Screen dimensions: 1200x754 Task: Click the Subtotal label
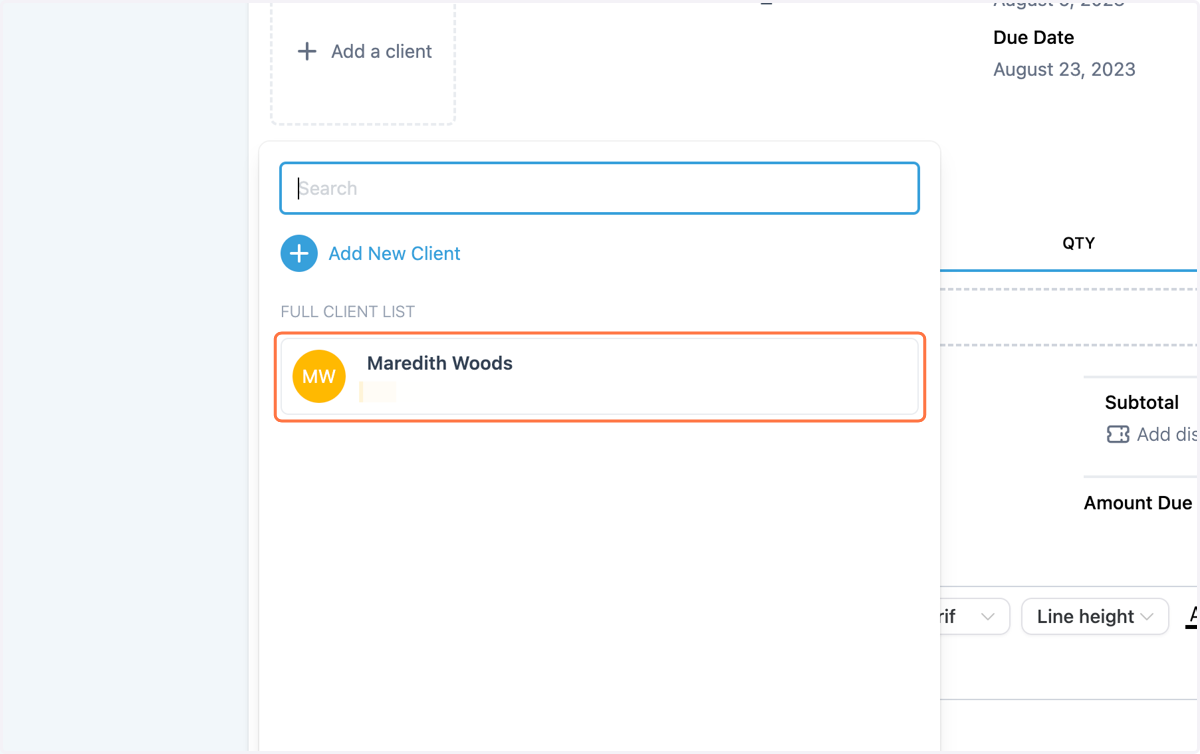1142,403
